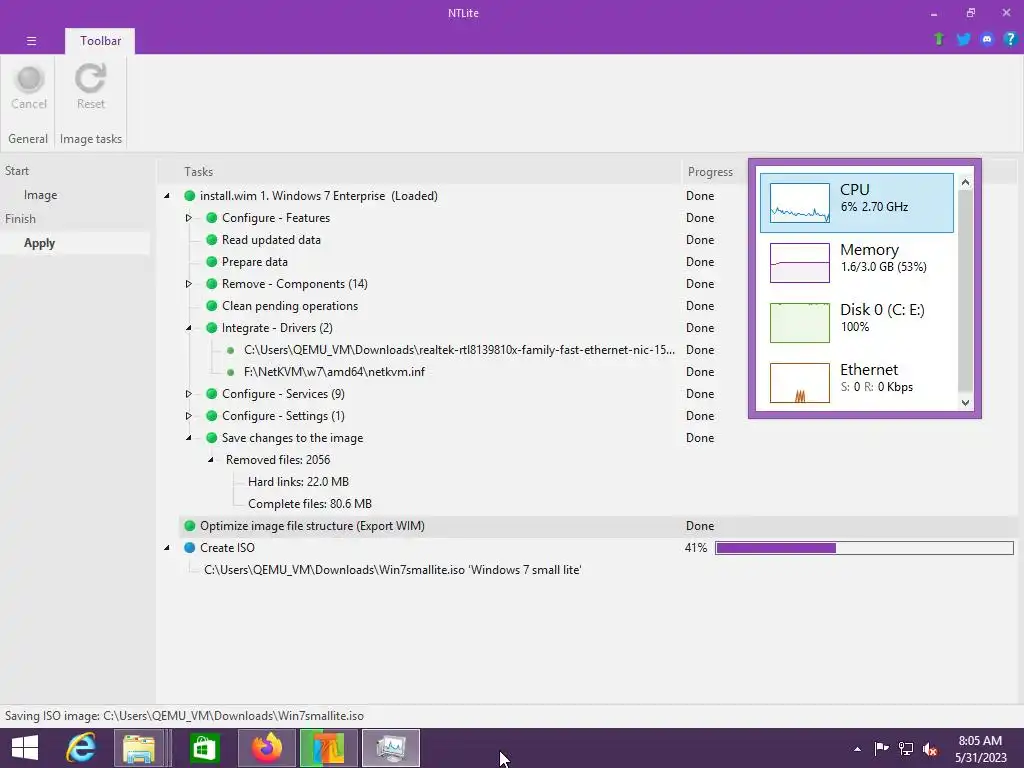This screenshot has height=768, width=1024.
Task: Click the Cancel button in the toolbar
Action: coord(29,89)
